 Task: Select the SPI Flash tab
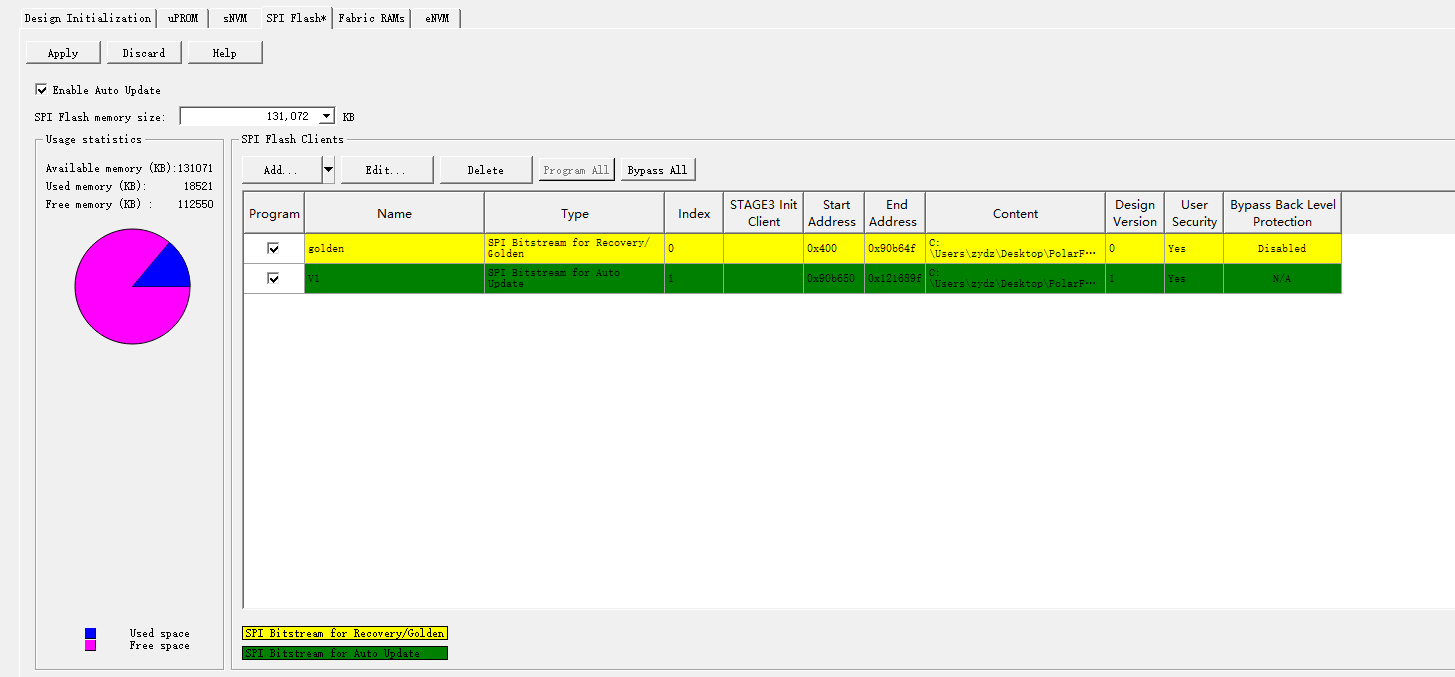click(297, 18)
